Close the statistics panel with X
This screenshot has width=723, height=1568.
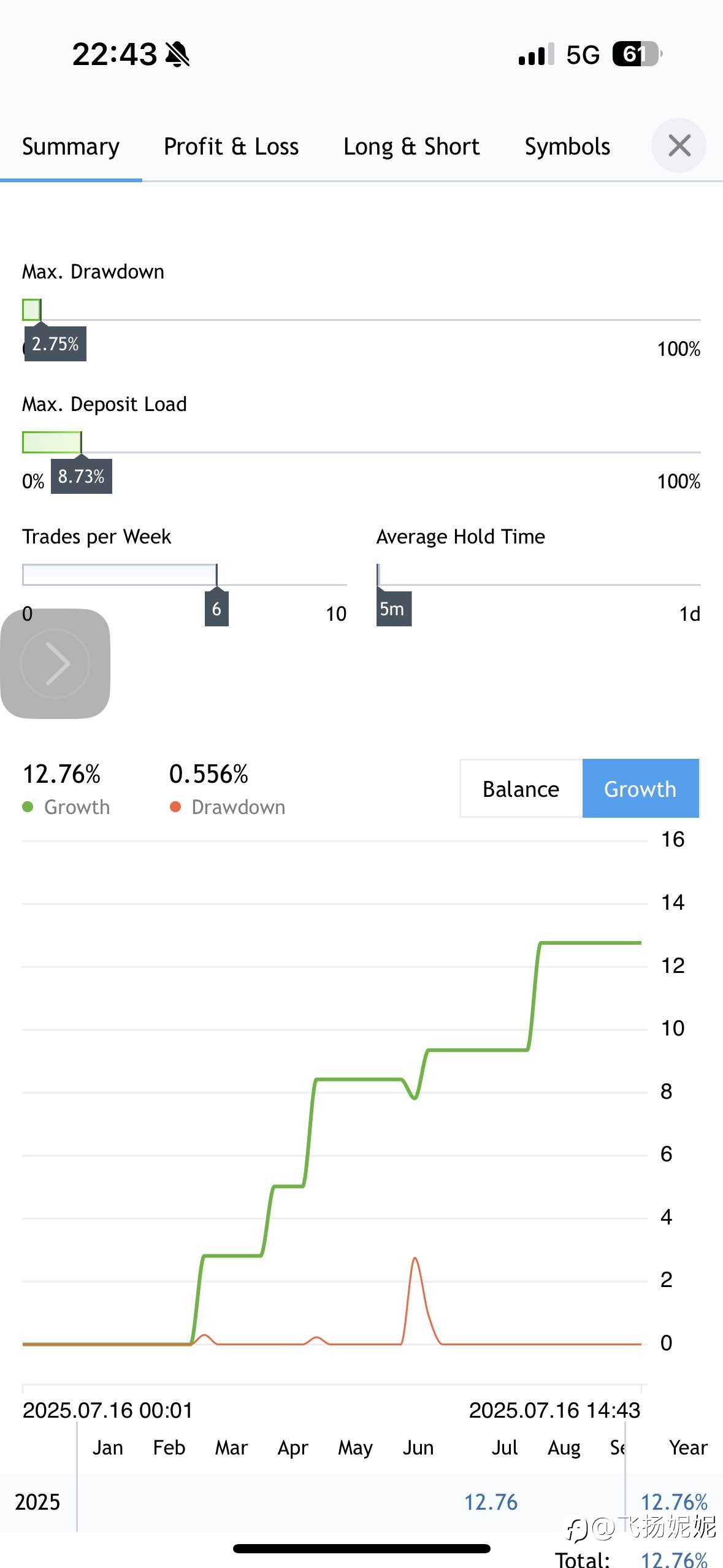(679, 145)
